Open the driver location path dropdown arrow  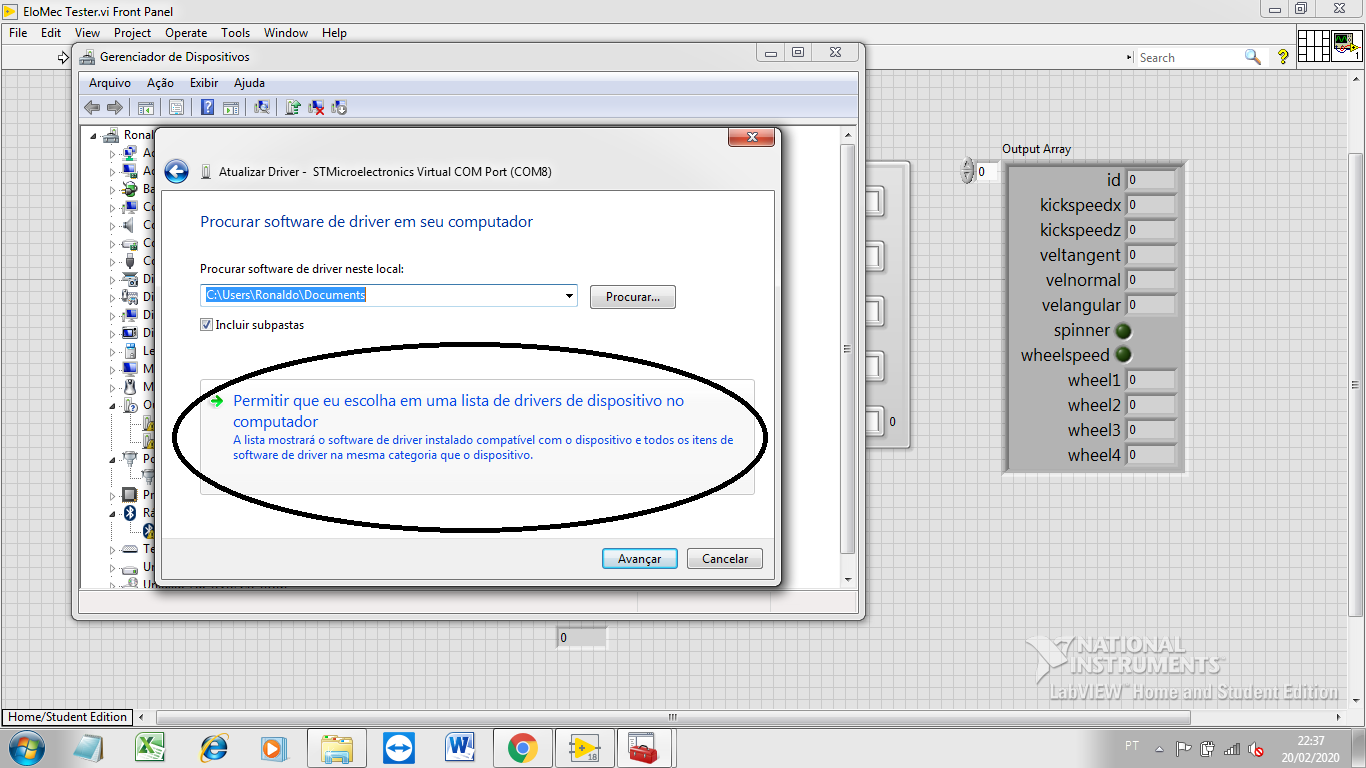click(x=570, y=296)
